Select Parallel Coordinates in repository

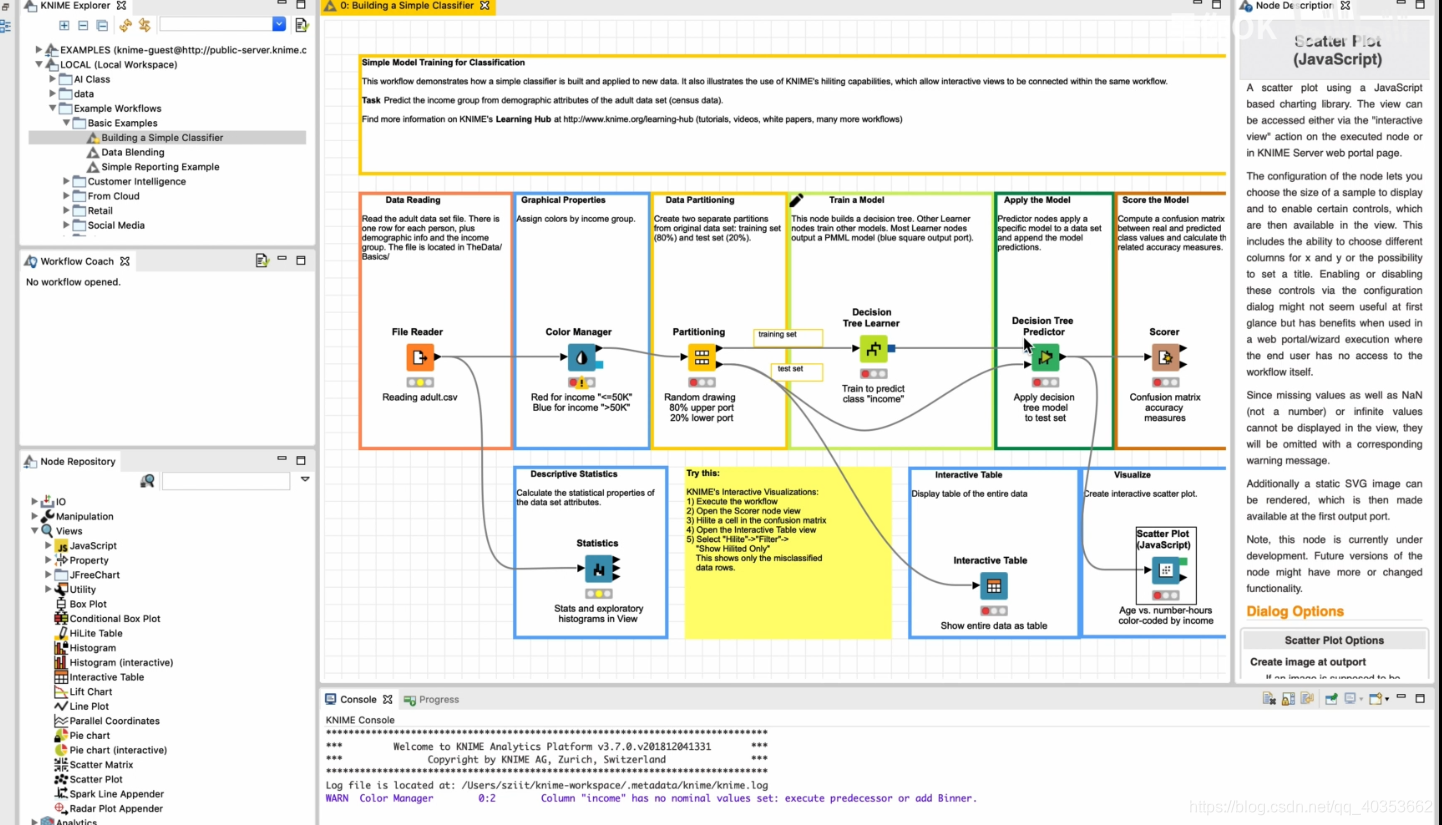point(115,721)
